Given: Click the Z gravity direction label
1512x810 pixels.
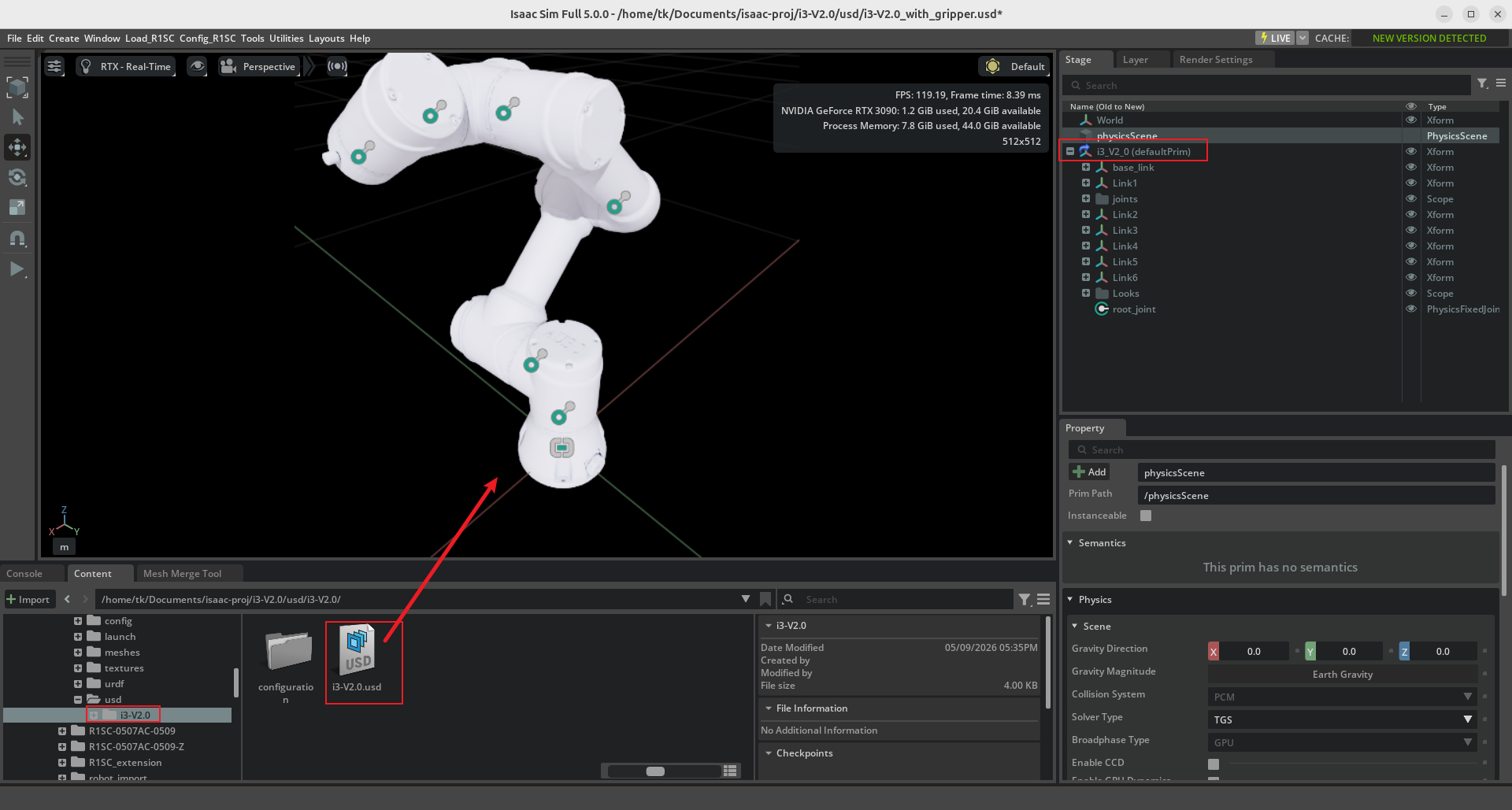Looking at the screenshot, I should point(1404,652).
